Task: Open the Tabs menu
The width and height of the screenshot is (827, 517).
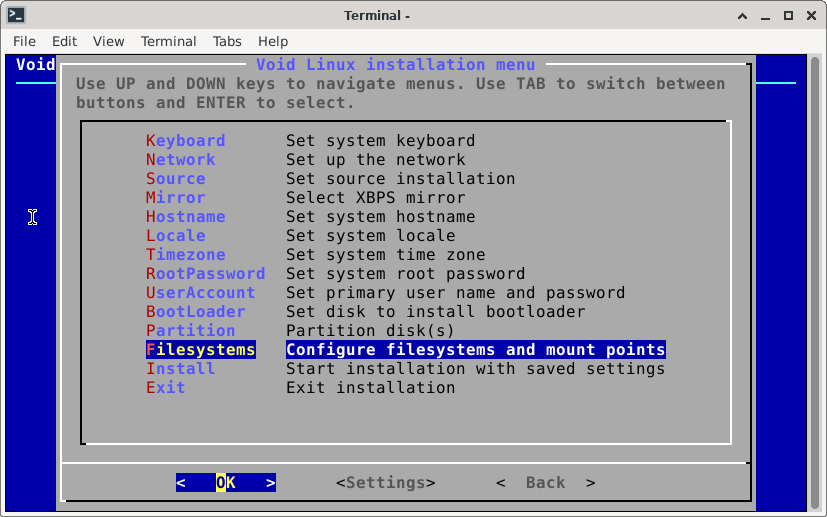Action: tap(227, 41)
